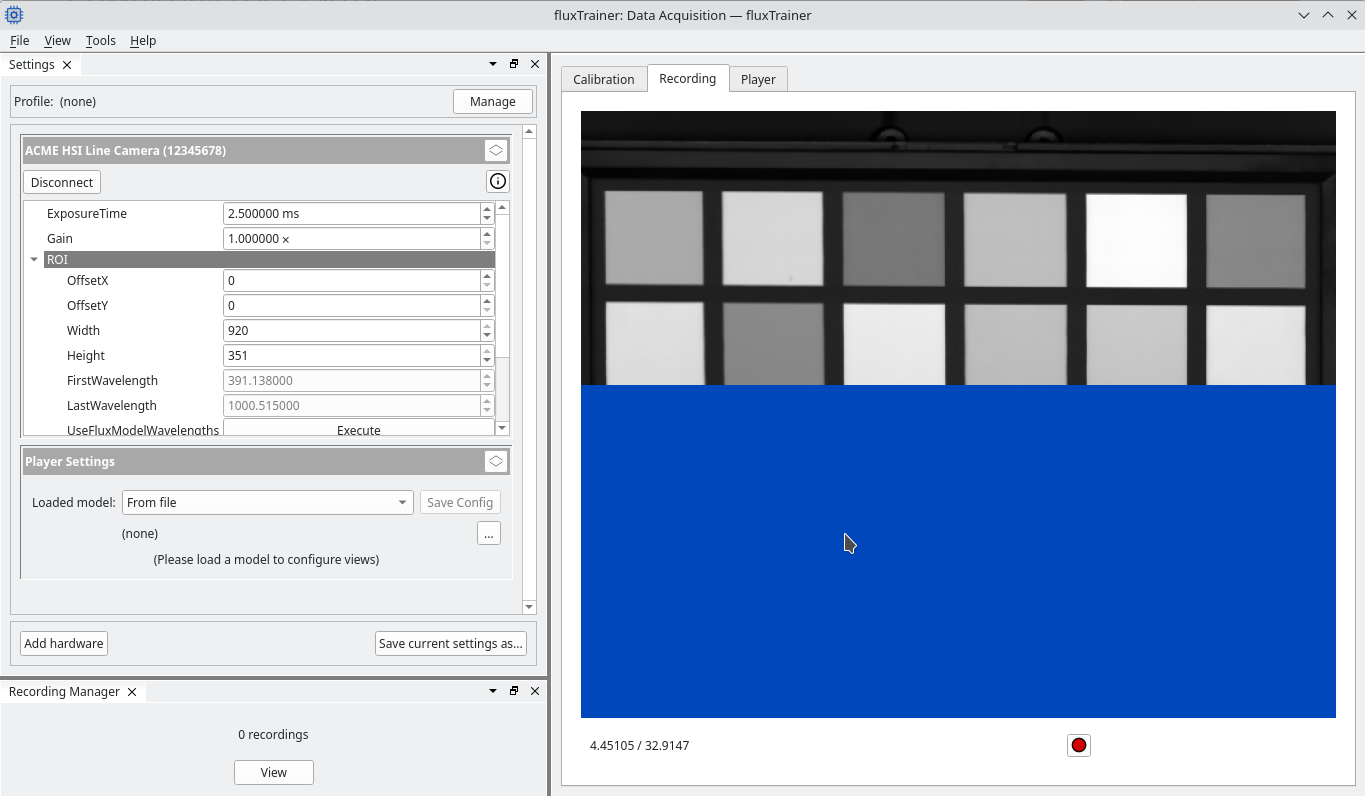
Task: Decrease OffsetY with stepper down arrow
Action: [x=487, y=311]
